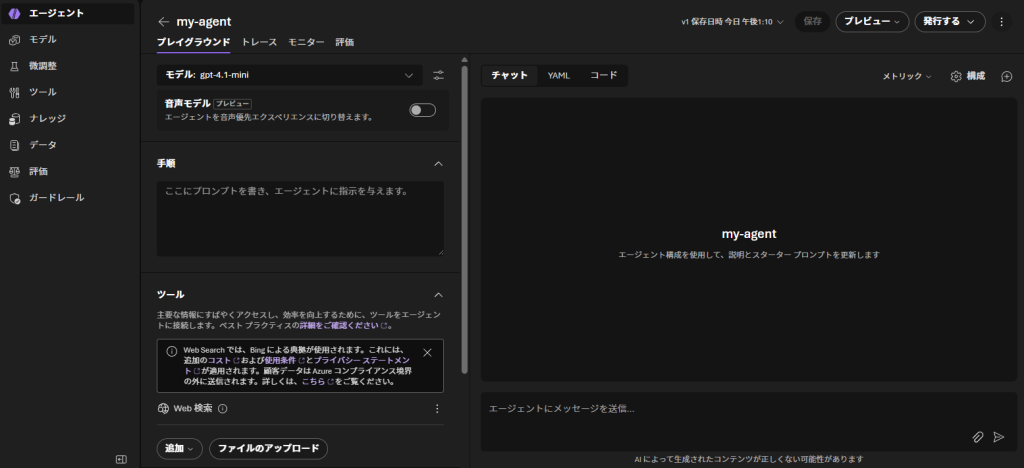Open the 使用条件 link

(x=285, y=360)
